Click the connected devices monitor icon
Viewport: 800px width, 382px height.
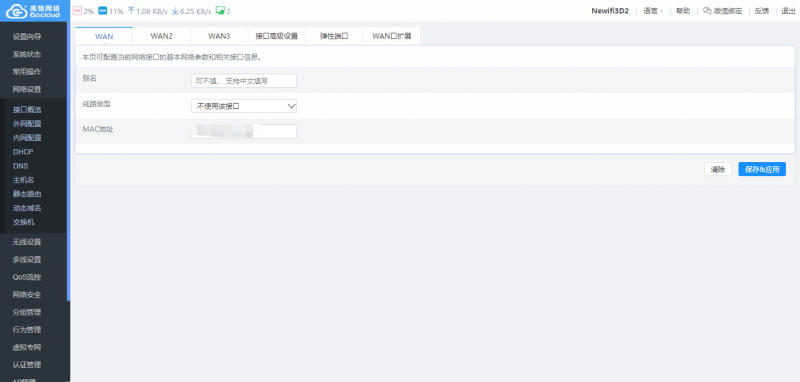click(x=220, y=11)
